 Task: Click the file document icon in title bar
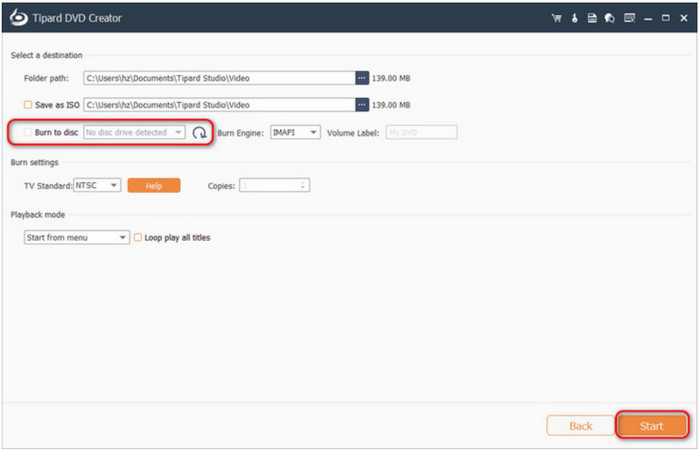(592, 18)
